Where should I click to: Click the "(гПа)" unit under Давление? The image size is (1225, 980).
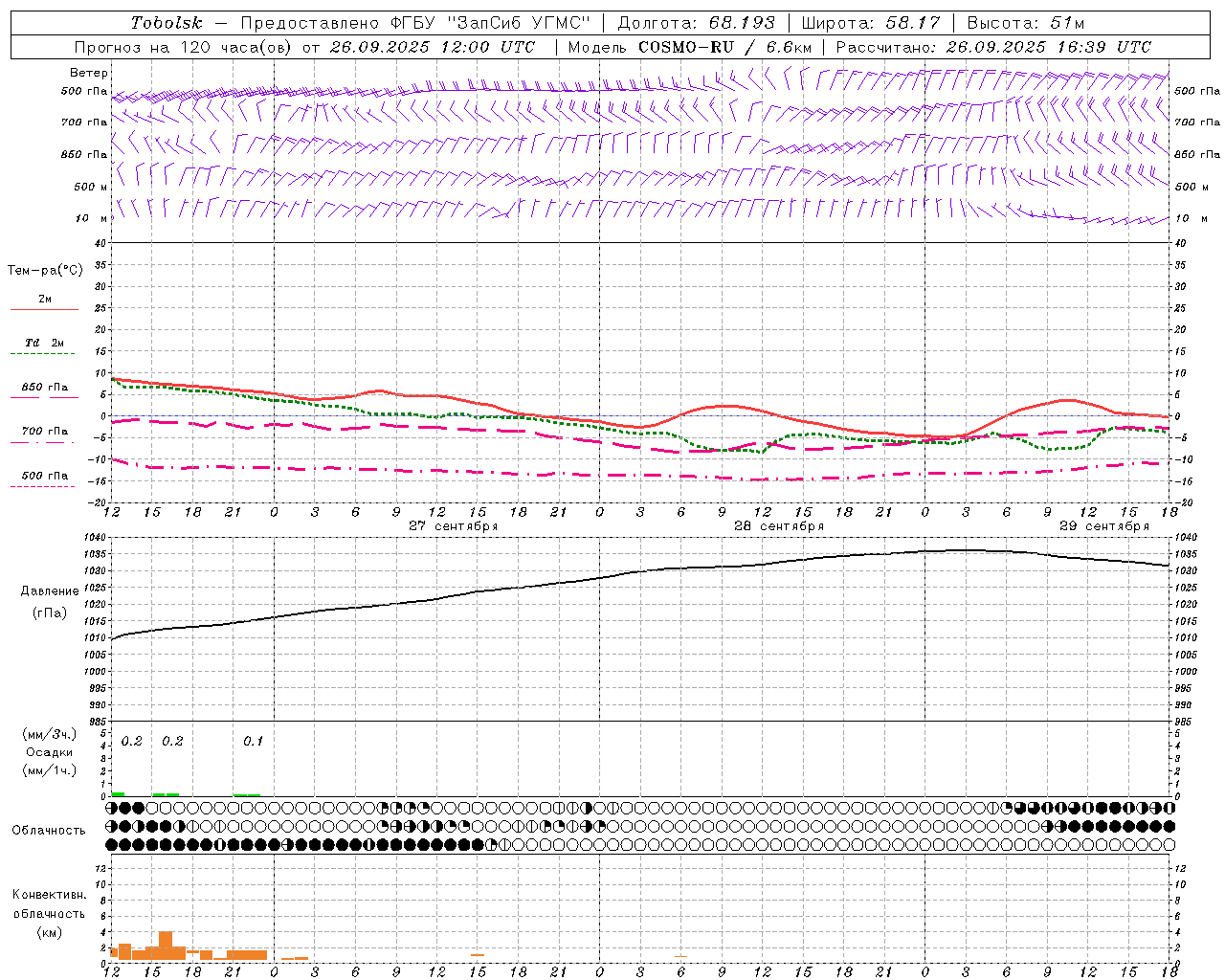click(50, 613)
